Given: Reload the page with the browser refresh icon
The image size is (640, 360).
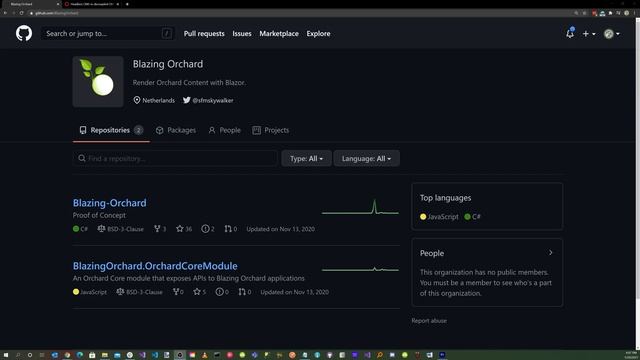Looking at the screenshot, I should [21, 13].
